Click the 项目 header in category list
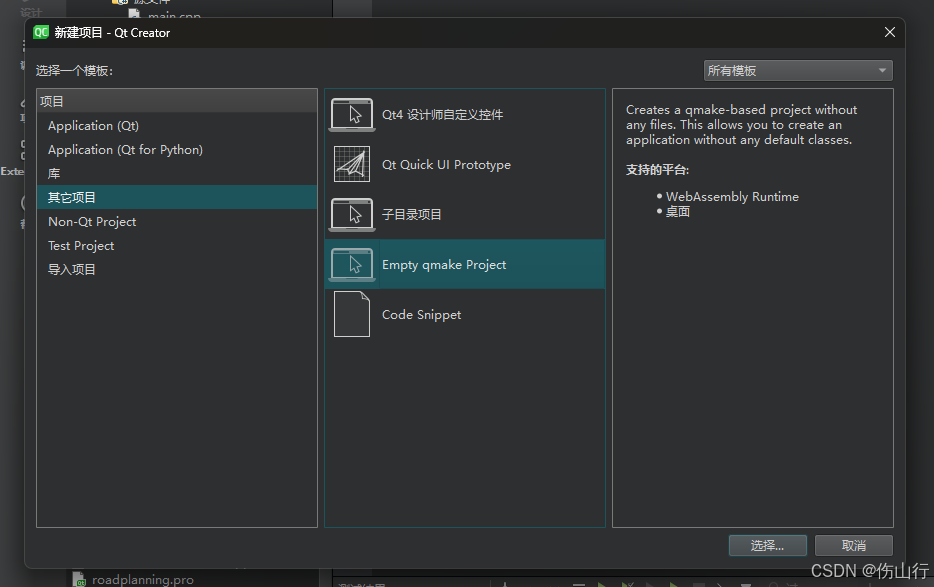 coord(177,101)
